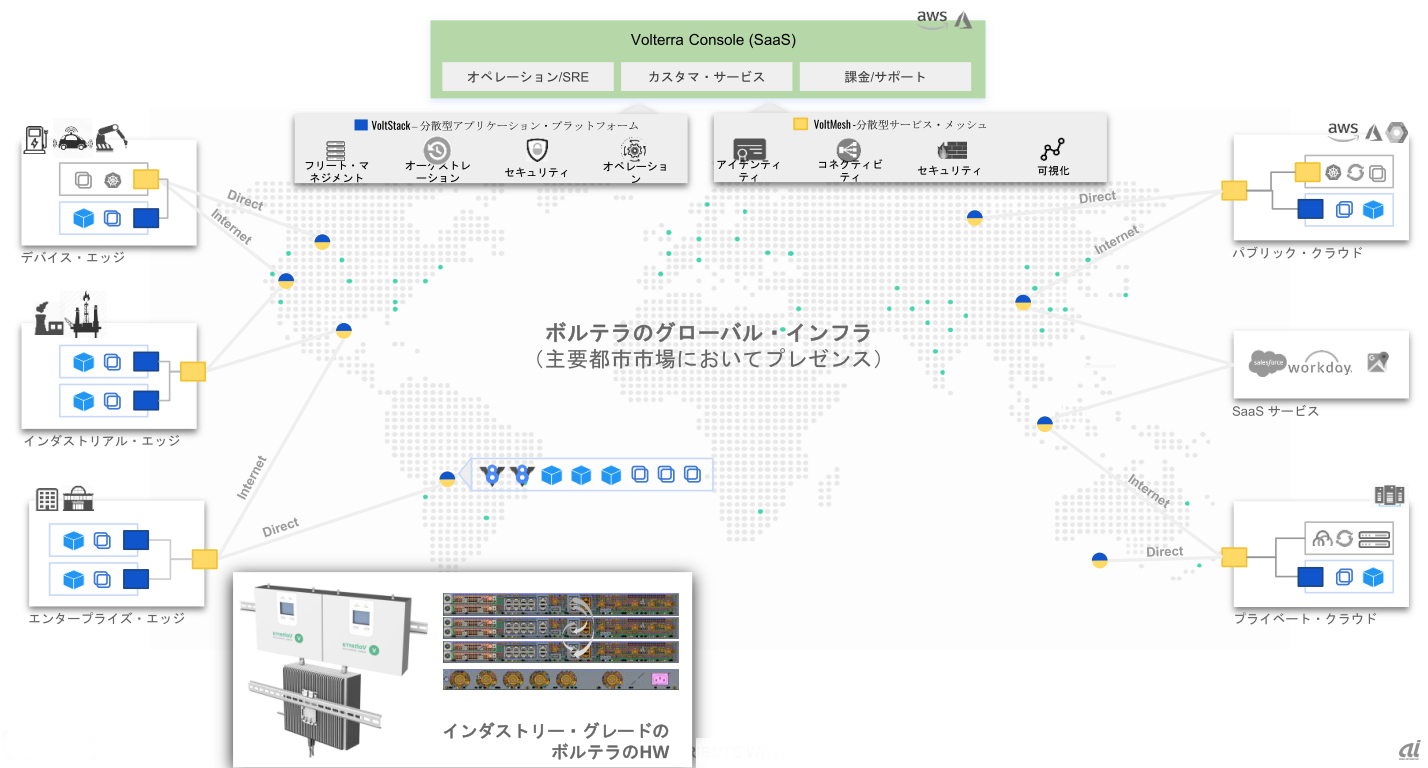Click the Kubernetes wheel in デバイス・エッジ box
This screenshot has height=768, width=1428.
point(113,180)
